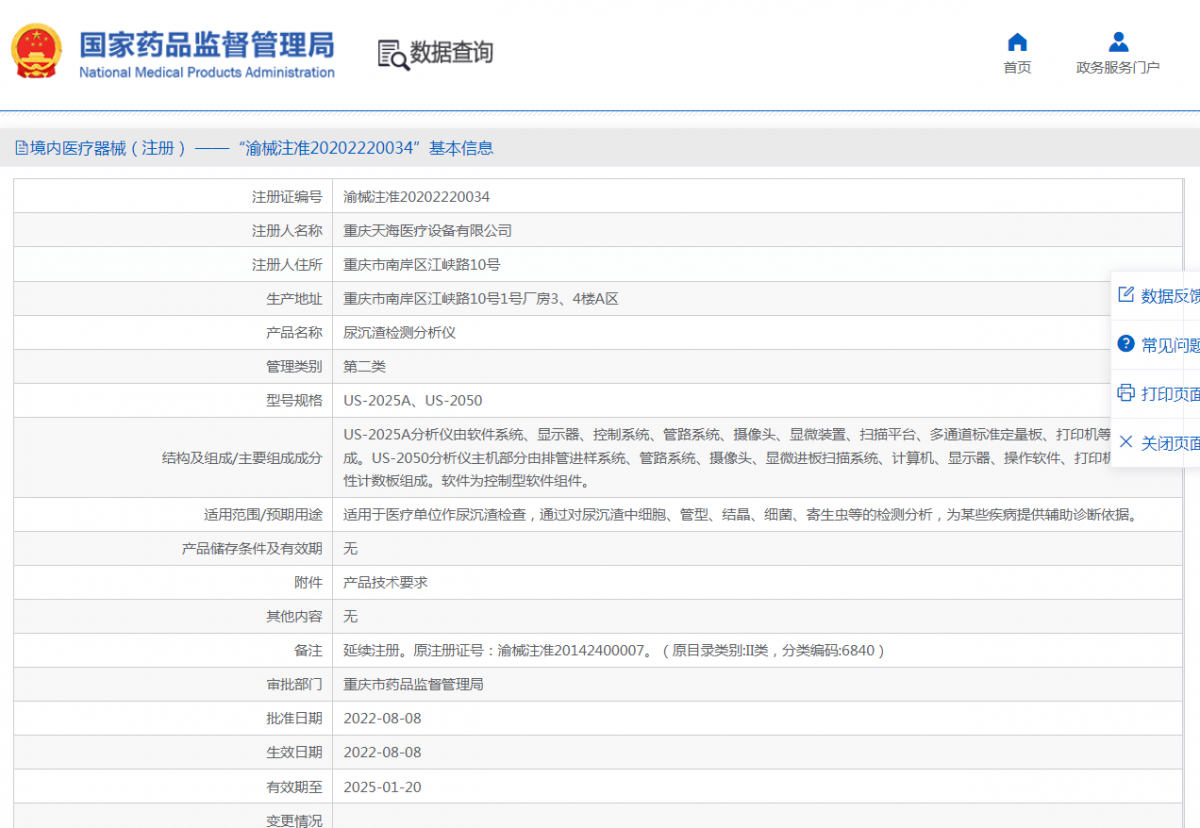
Task: Open the 国家药品监督管理局 site title
Action: click(x=207, y=45)
